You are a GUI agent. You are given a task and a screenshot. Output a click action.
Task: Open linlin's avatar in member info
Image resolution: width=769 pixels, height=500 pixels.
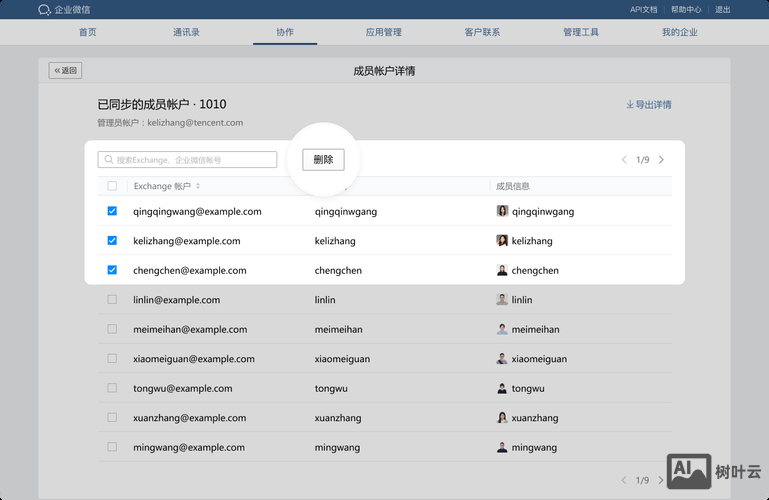click(502, 300)
